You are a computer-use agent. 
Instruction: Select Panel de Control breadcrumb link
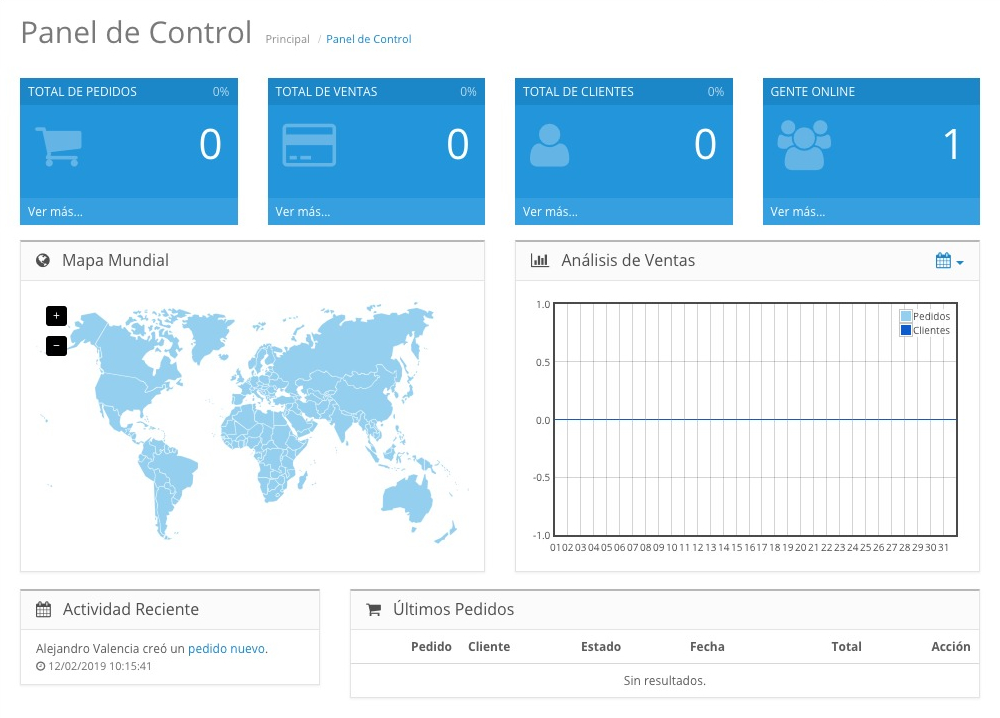[368, 40]
